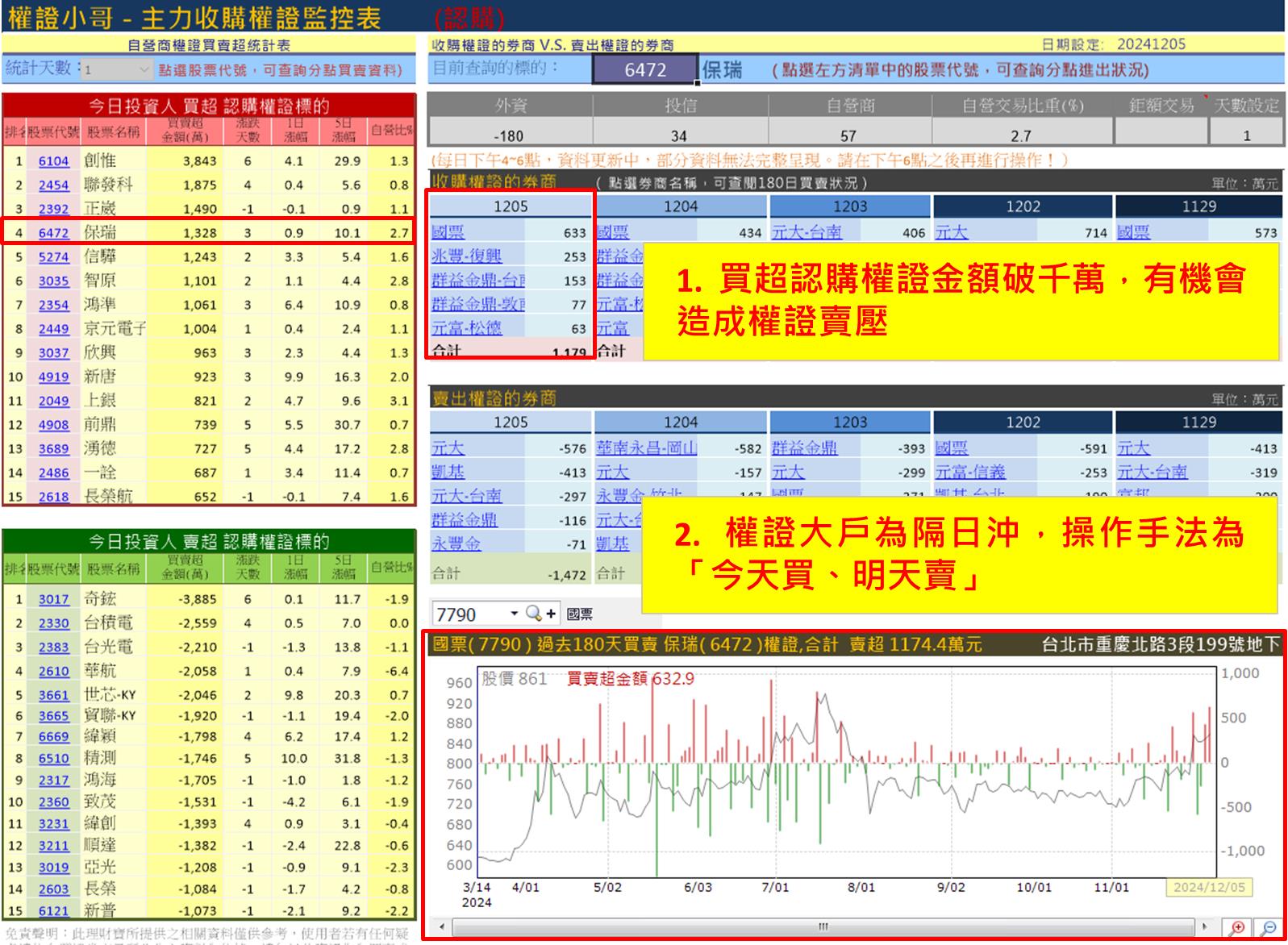1288x945 pixels.
Task: Click 國票 seller under 1202 column
Action: point(952,448)
